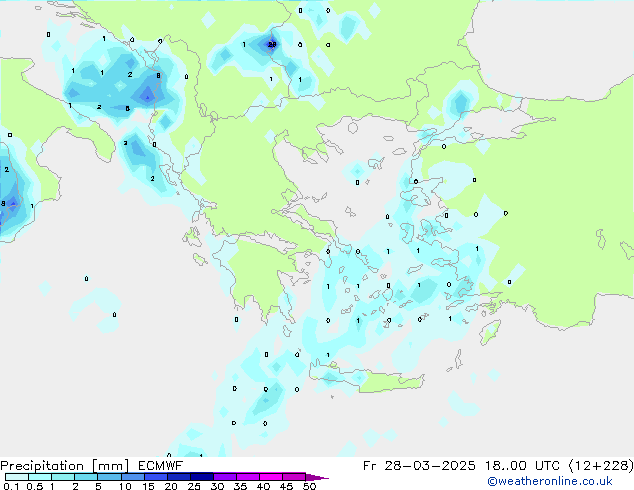The image size is (634, 490).
Task: Select the 0.5–1 mm legend color segment
Action: (40, 477)
